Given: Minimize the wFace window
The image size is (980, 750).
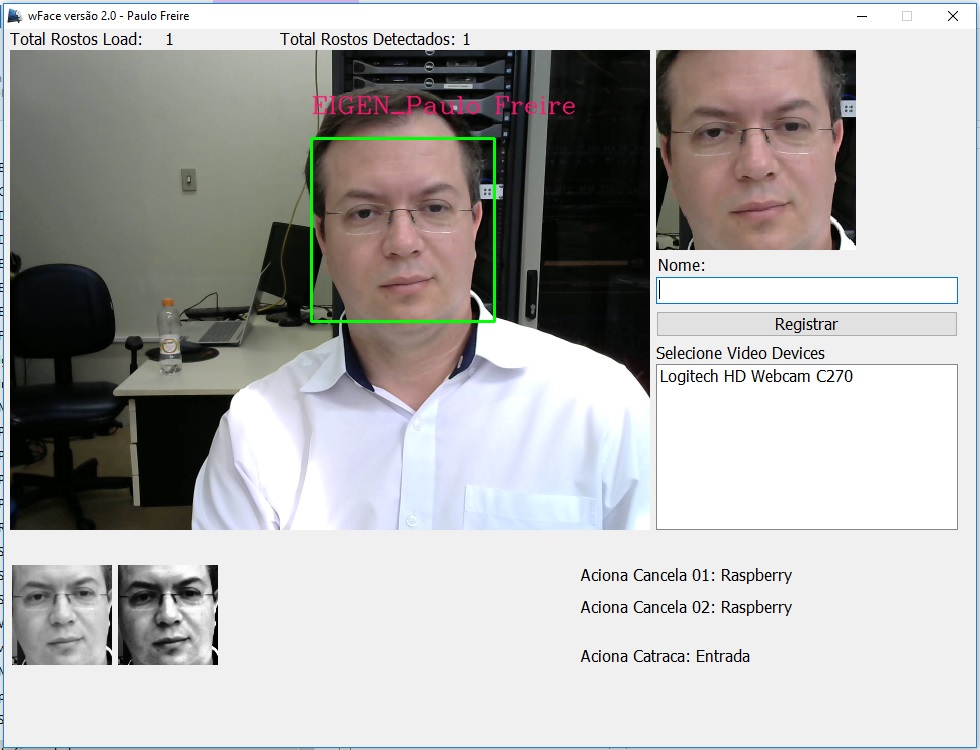Looking at the screenshot, I should (860, 16).
